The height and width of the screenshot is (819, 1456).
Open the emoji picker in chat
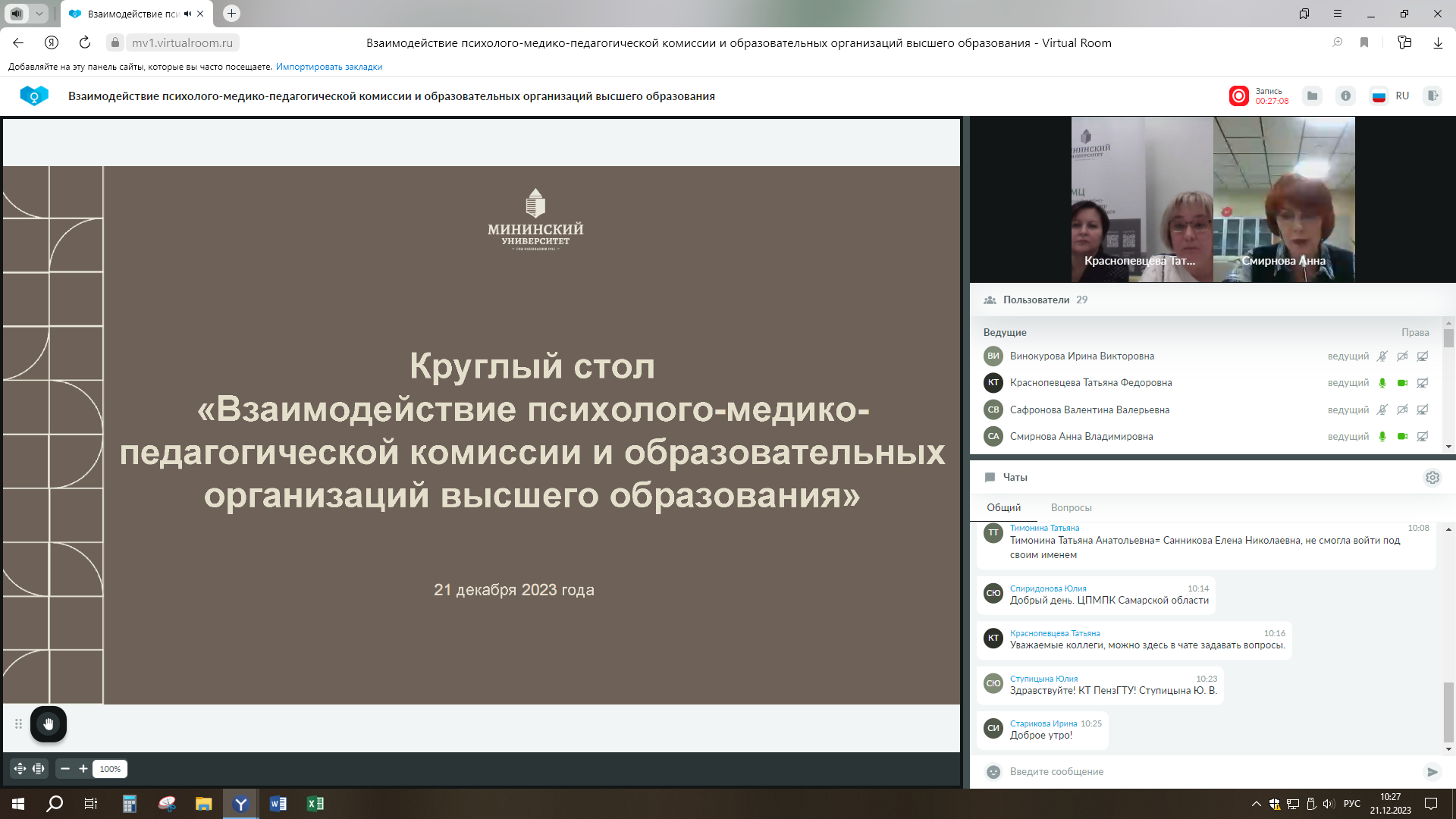click(993, 772)
